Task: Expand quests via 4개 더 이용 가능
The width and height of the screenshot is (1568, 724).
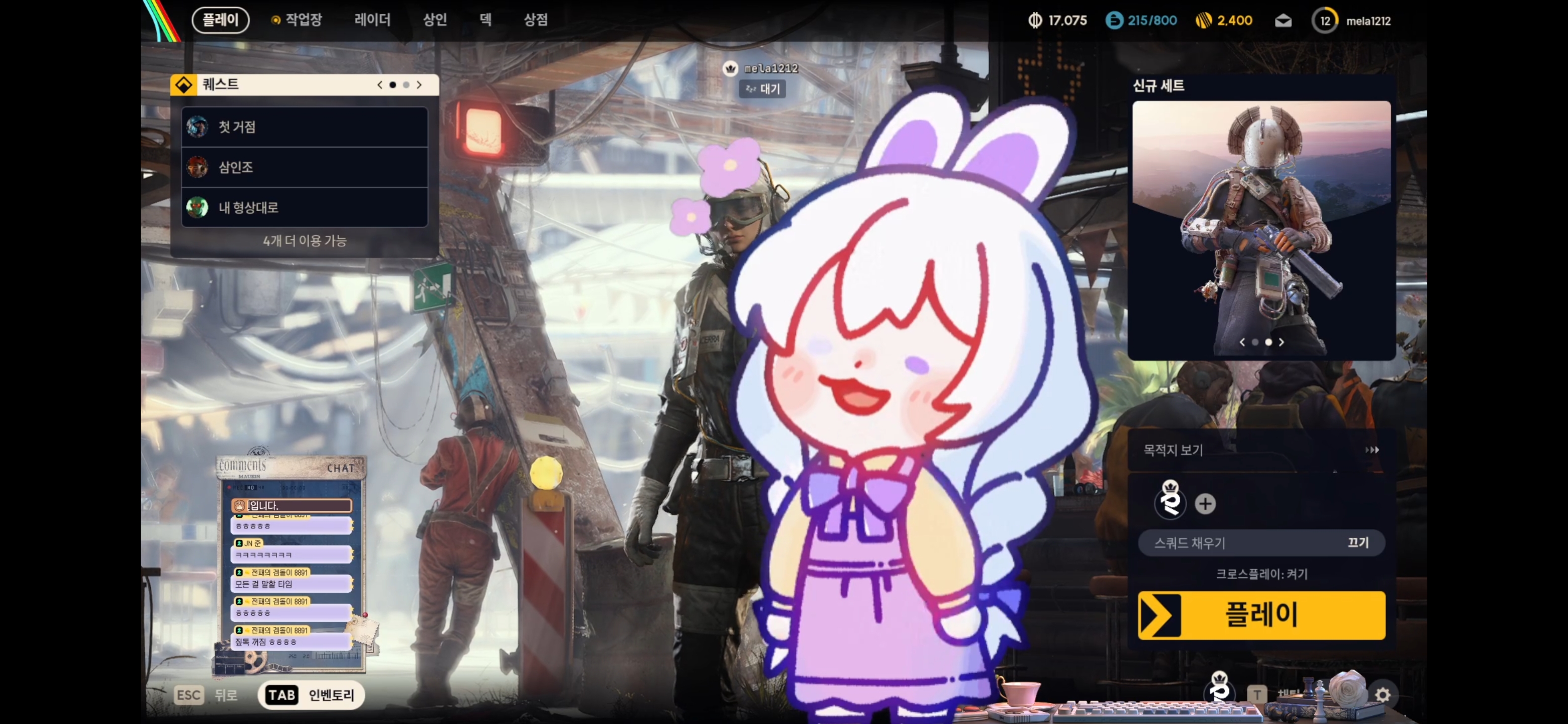Action: (x=305, y=241)
